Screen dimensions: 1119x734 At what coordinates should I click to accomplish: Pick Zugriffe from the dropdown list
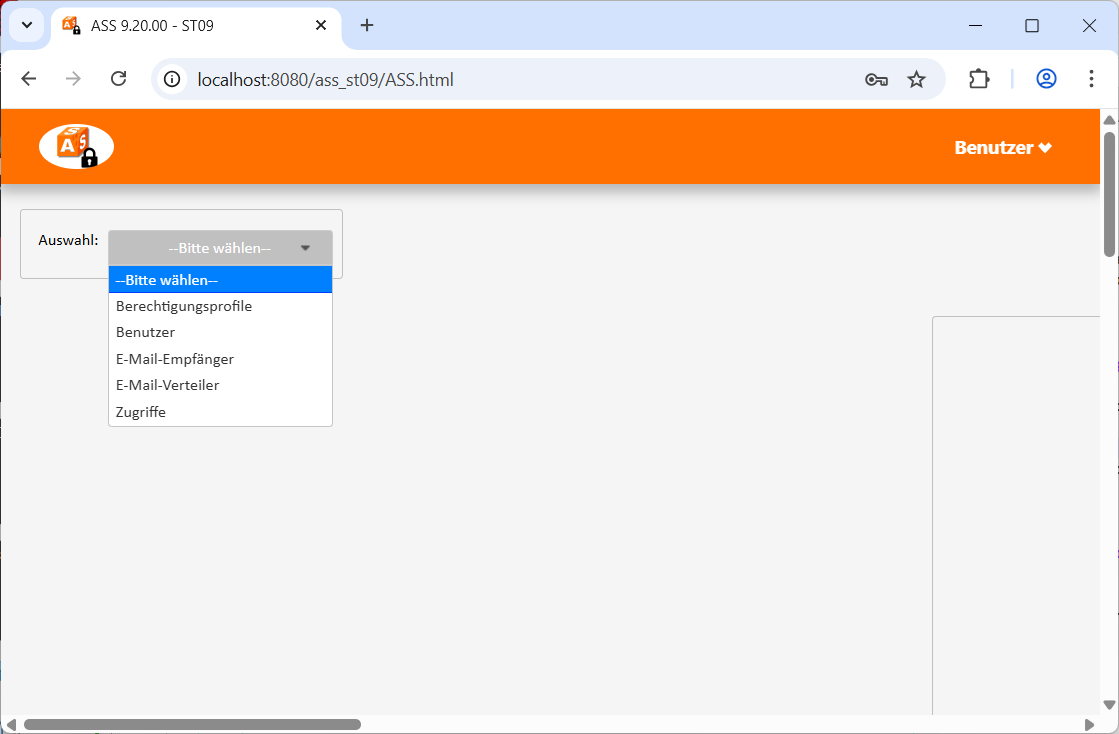click(x=220, y=412)
